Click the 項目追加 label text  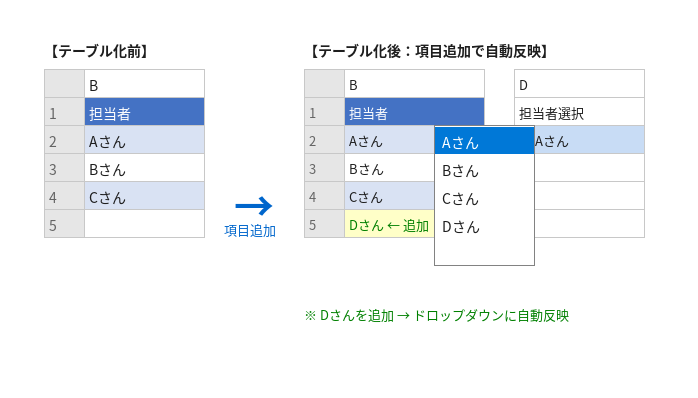250,231
